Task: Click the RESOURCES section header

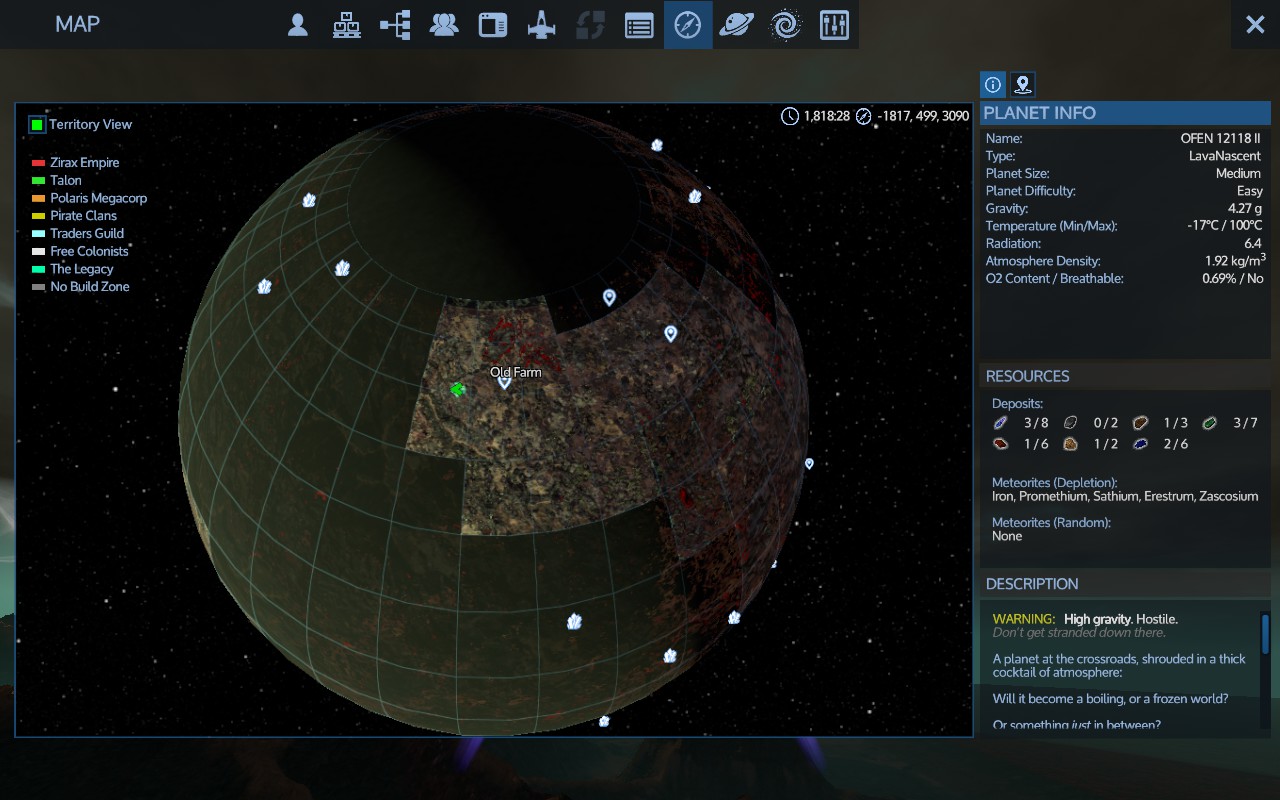Action: point(1027,376)
